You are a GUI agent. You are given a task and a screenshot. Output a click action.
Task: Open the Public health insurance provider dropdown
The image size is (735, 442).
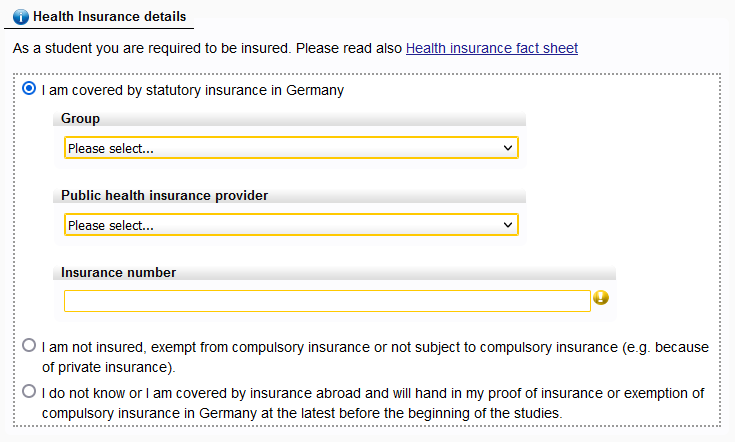291,225
